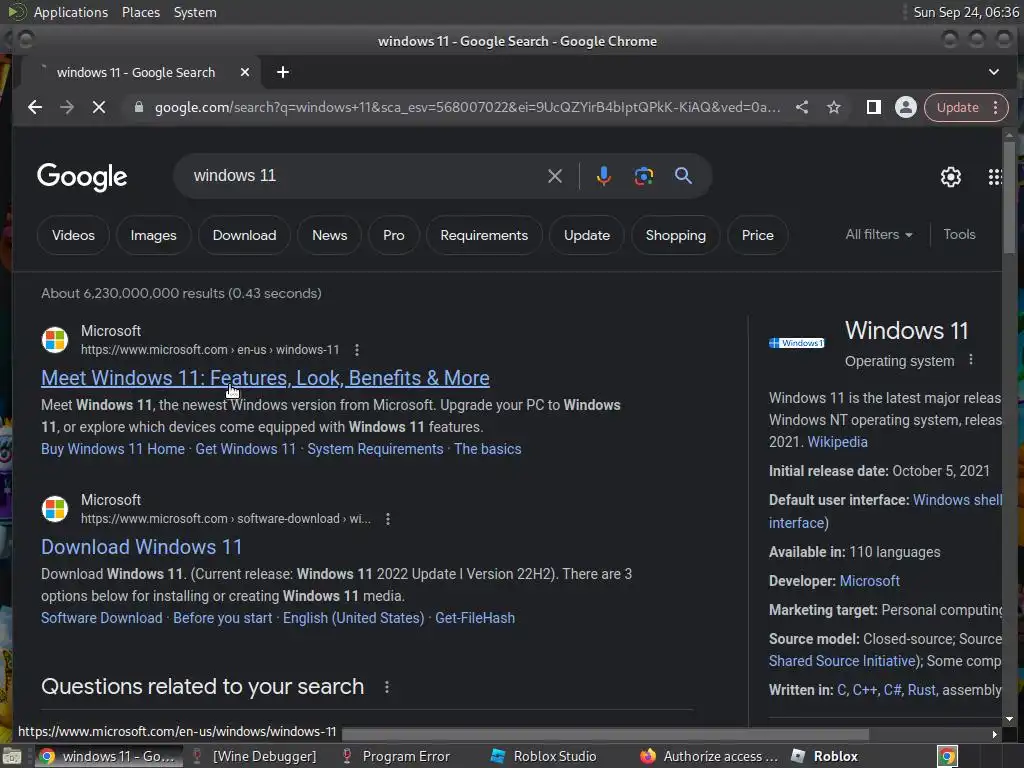The image size is (1024, 768).
Task: Select the Update filter chip
Action: click(586, 235)
